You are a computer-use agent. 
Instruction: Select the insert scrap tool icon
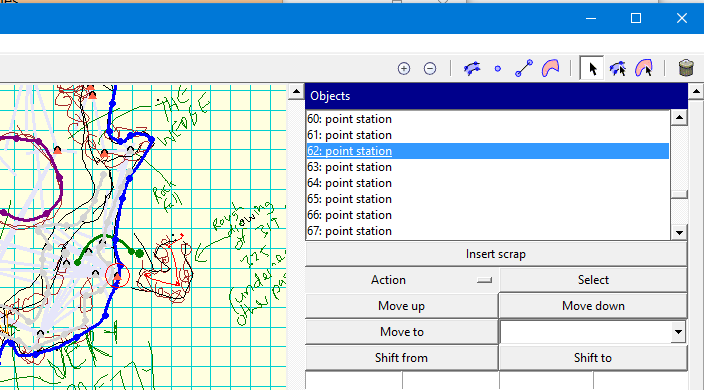[471, 69]
